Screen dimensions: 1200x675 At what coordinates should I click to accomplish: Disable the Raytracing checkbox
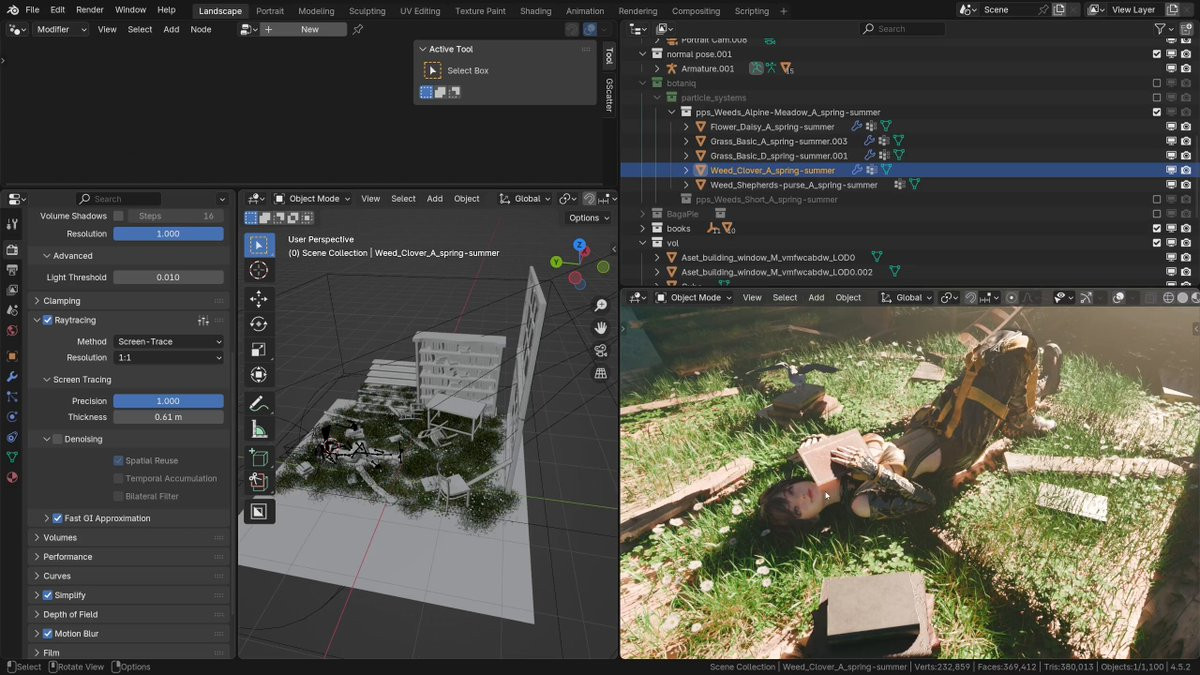click(47, 320)
